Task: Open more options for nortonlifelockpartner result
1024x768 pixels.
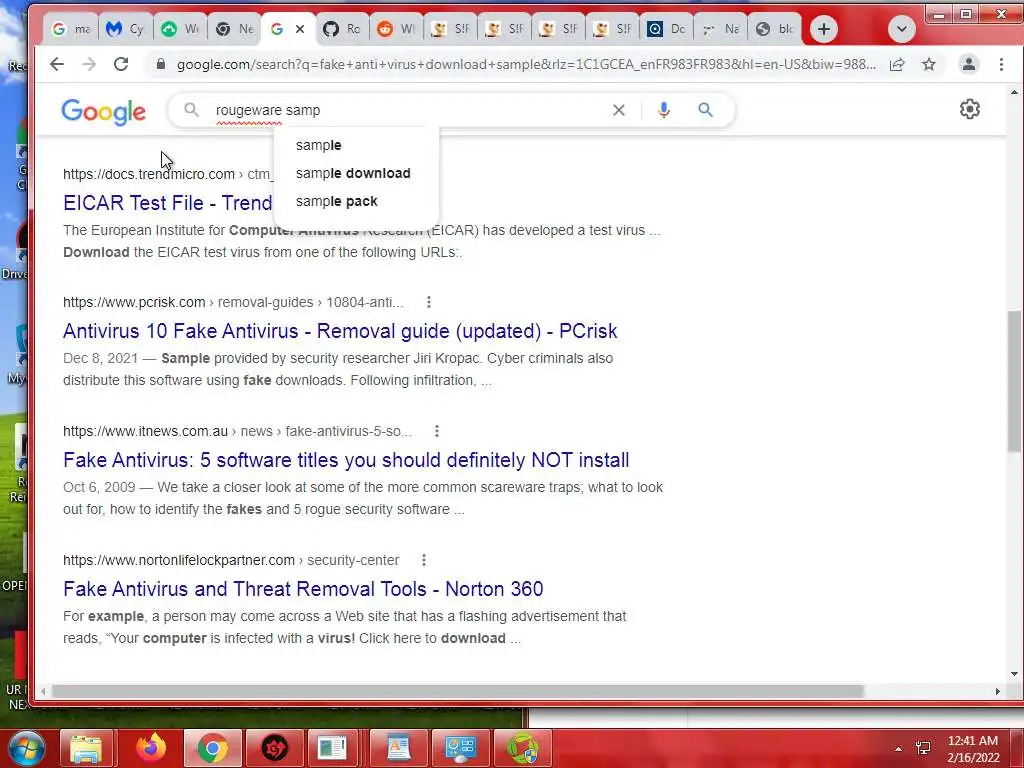Action: coord(424,560)
